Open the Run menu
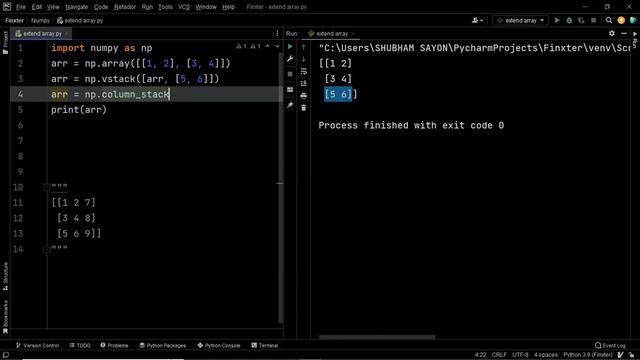 pyautogui.click(x=147, y=7)
